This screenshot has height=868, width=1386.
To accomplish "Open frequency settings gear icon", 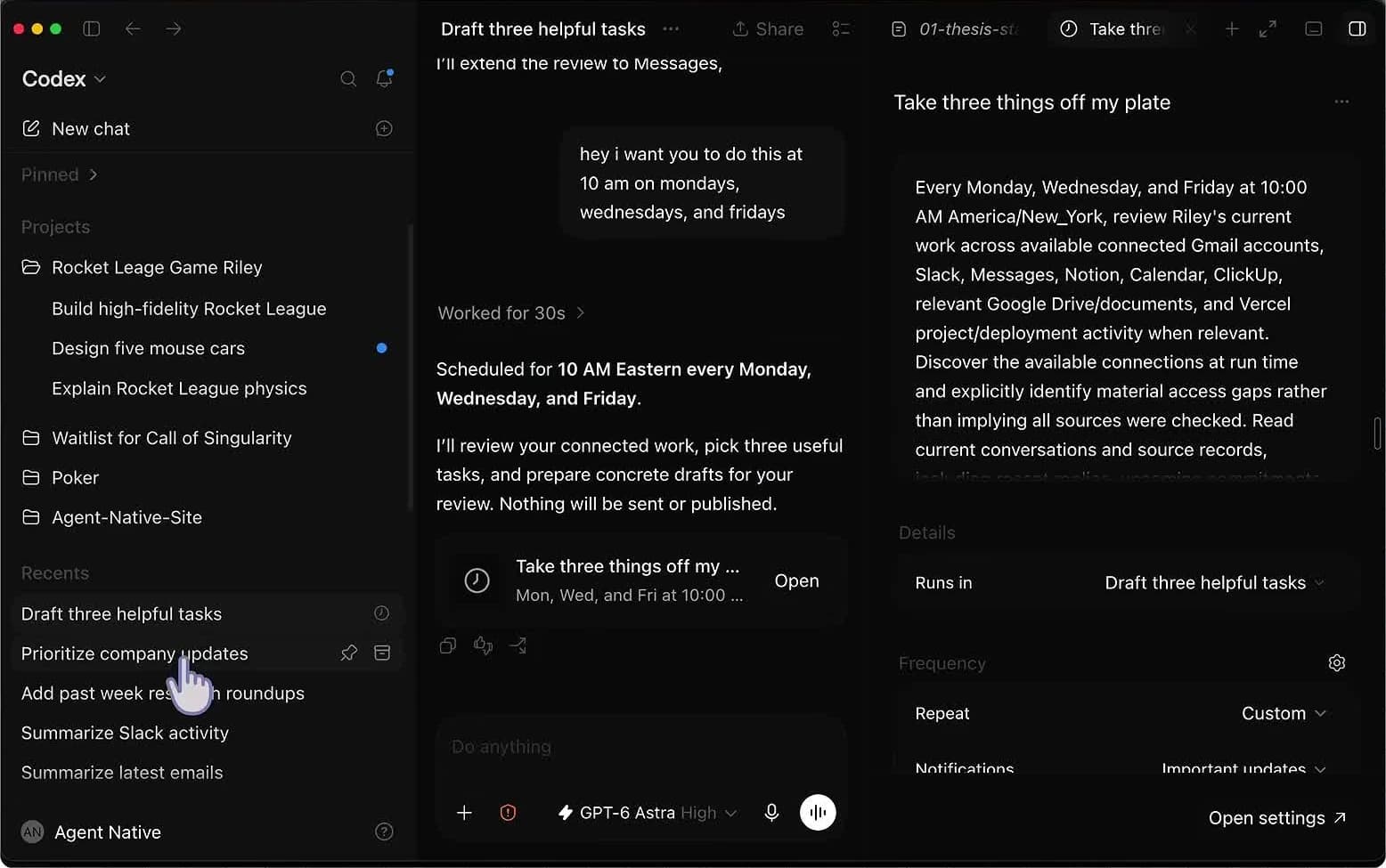I will [x=1336, y=663].
